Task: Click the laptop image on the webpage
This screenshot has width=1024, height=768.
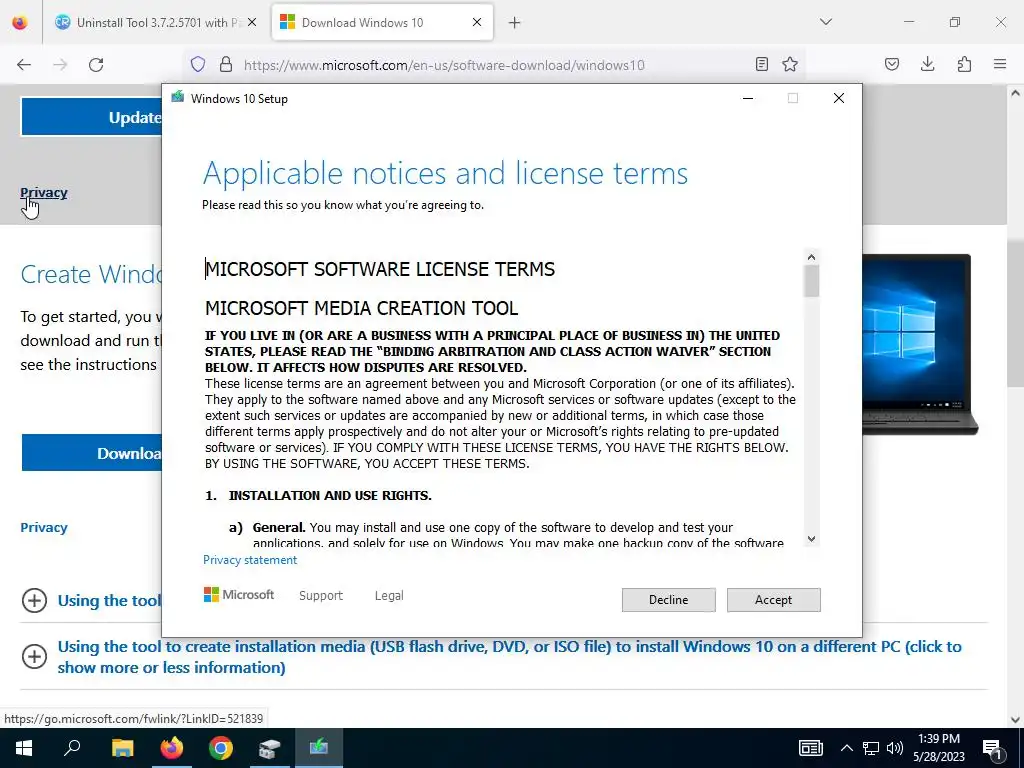Action: (x=921, y=344)
